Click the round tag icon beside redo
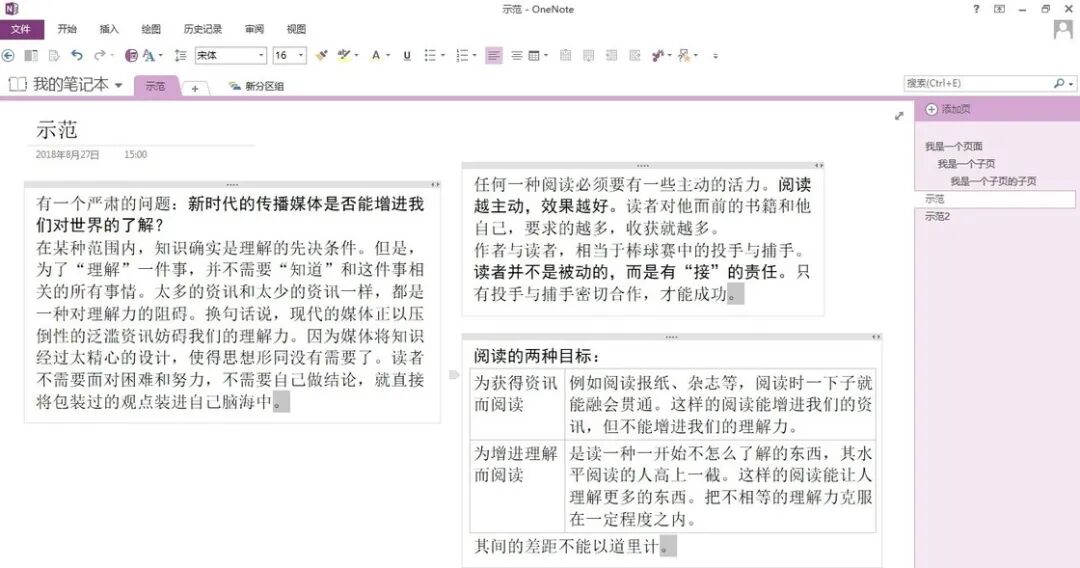The image size is (1080, 568). [131, 55]
